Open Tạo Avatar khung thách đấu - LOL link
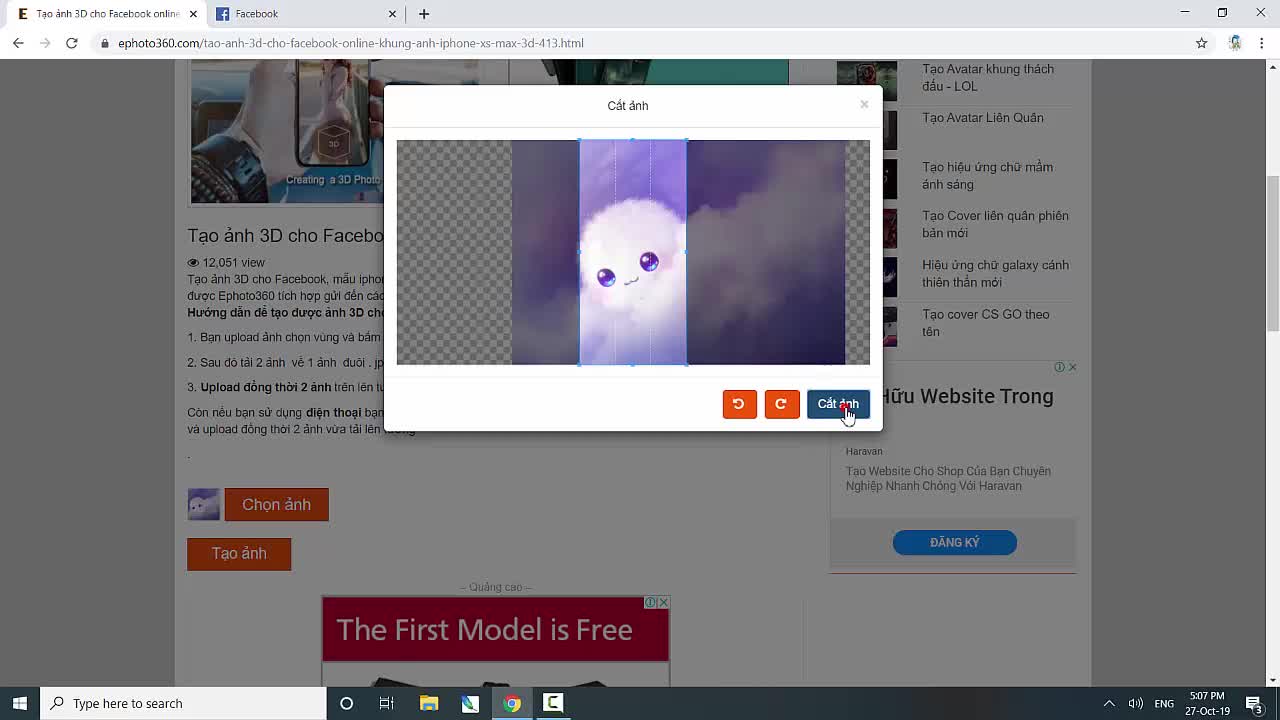The width and height of the screenshot is (1280, 720). tap(988, 78)
